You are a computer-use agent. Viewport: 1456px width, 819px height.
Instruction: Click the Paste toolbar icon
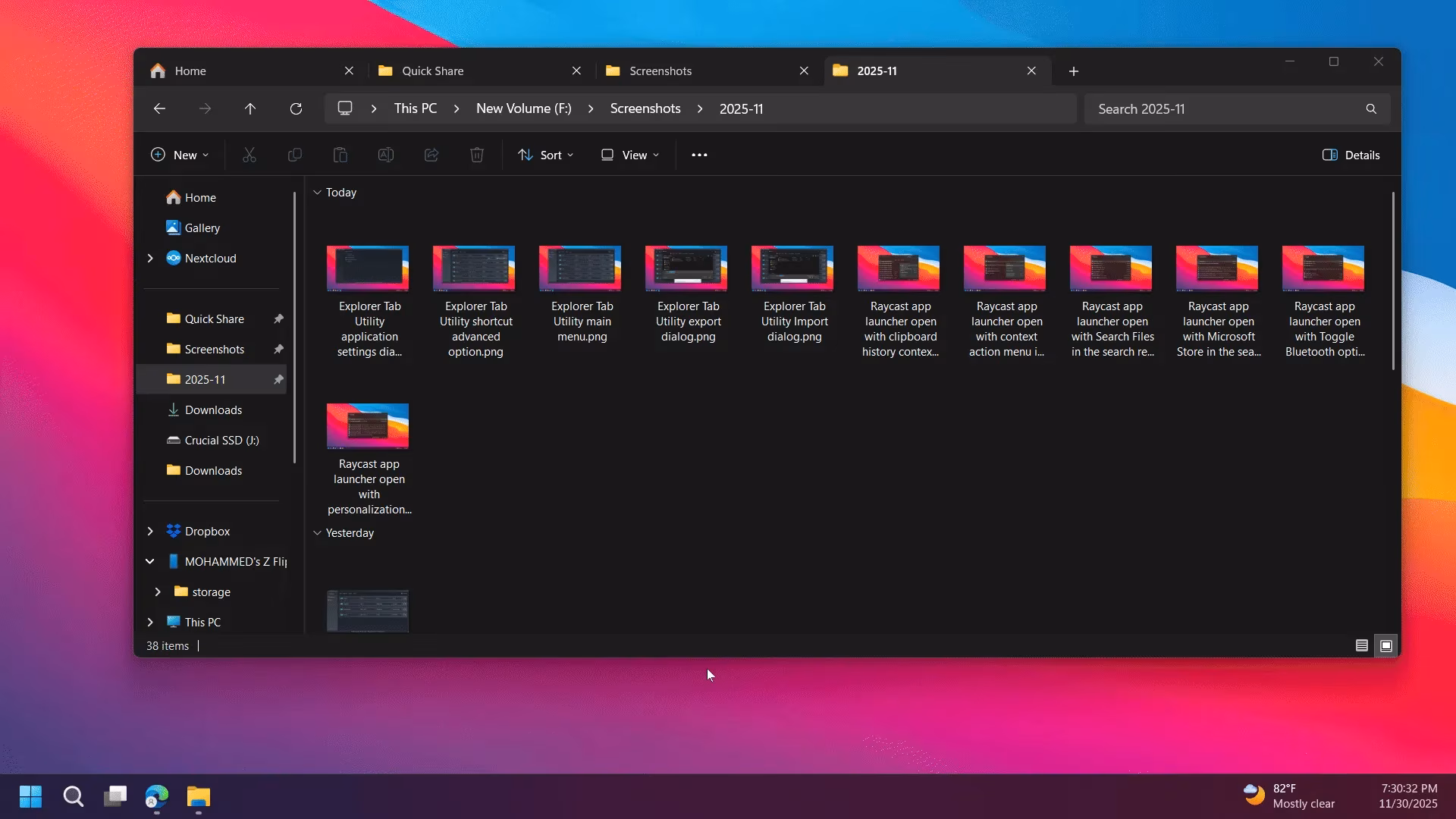click(340, 155)
